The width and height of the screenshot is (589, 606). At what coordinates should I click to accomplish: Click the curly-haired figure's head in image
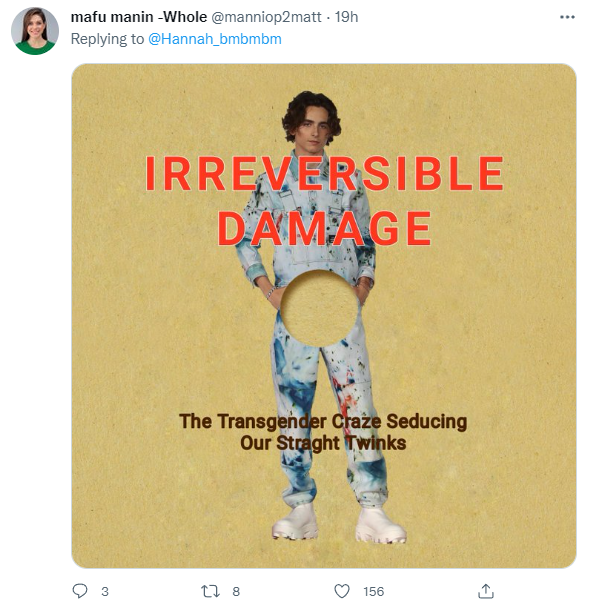click(311, 120)
